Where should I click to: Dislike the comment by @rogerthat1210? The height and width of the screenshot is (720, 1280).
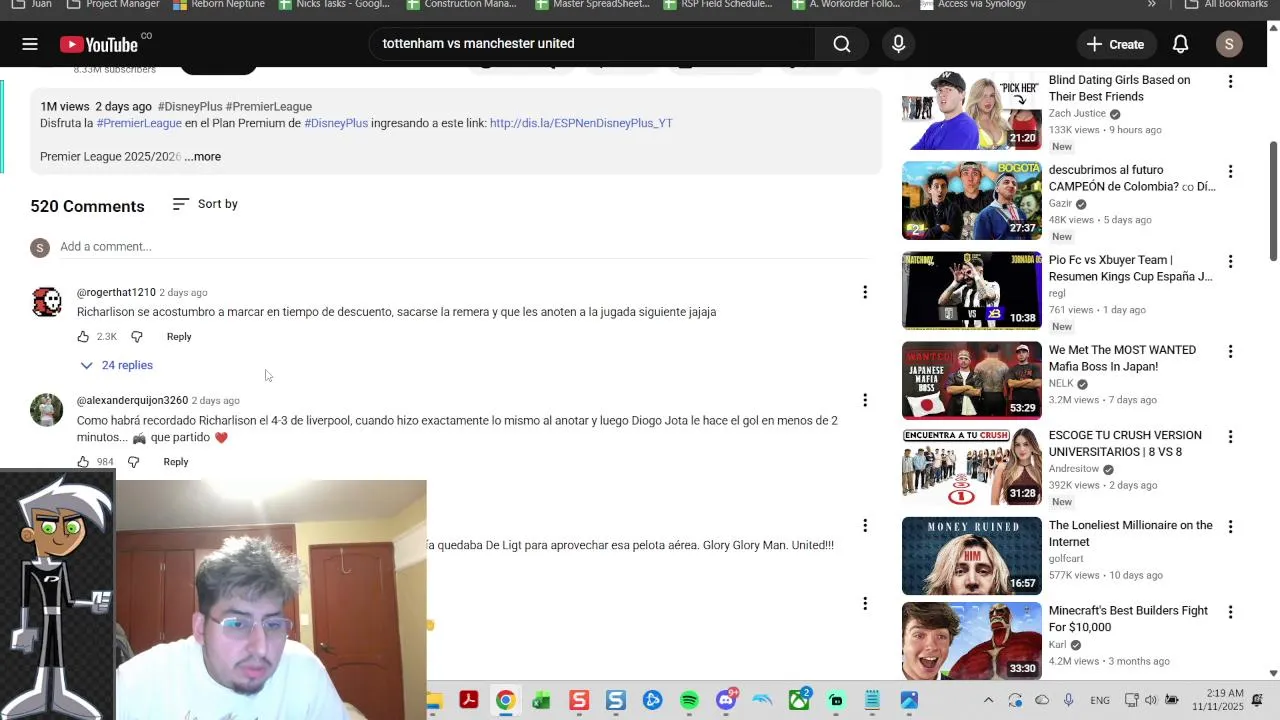[x=137, y=337]
